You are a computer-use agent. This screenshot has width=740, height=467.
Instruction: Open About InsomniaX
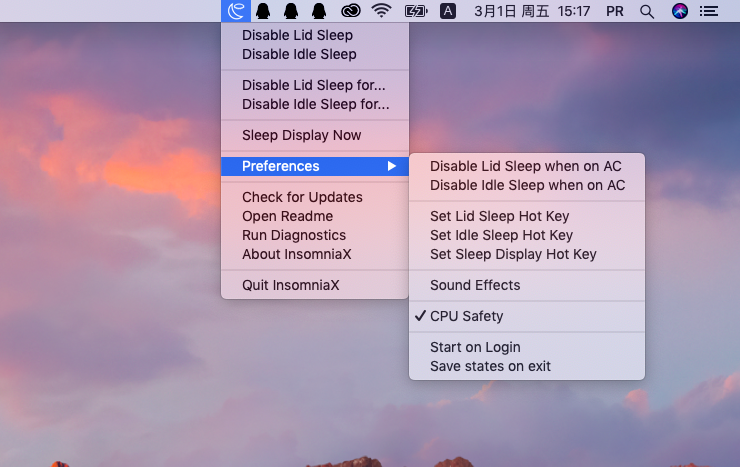(x=315, y=254)
